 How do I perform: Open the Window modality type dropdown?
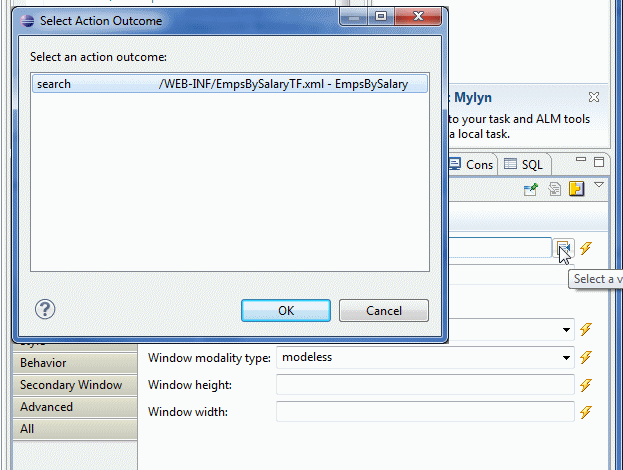[x=566, y=358]
